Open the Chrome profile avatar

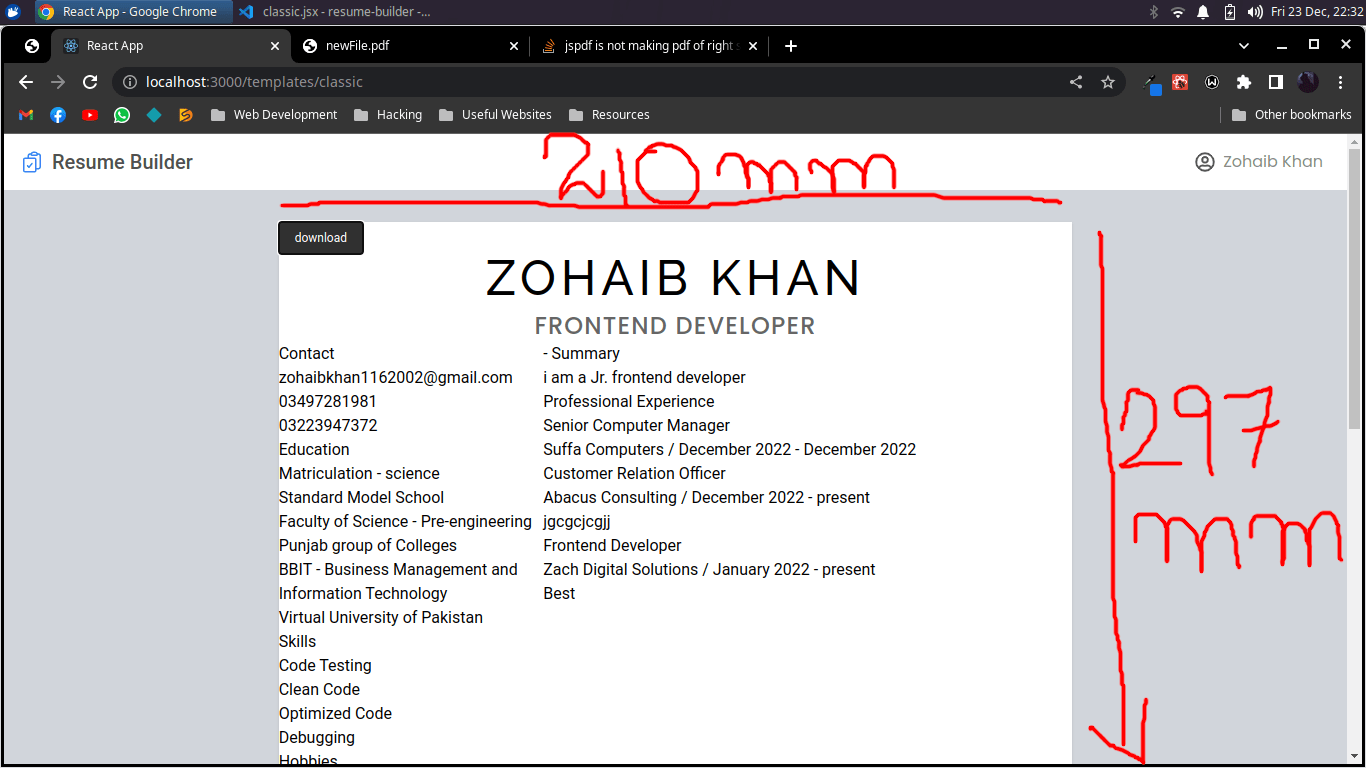1308,82
